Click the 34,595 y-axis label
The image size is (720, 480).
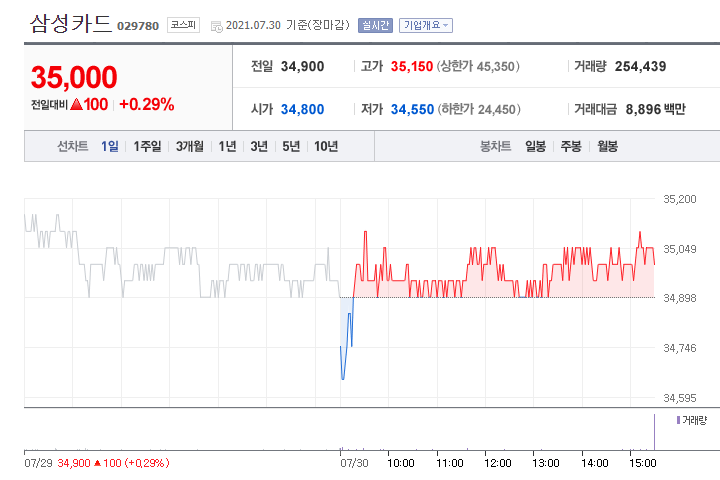[680, 398]
